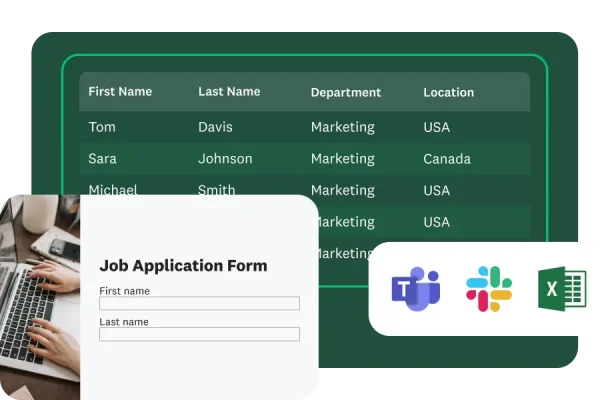Click the Microsoft Teams icon
Image resolution: width=610 pixels, height=400 pixels.
pyautogui.click(x=415, y=289)
